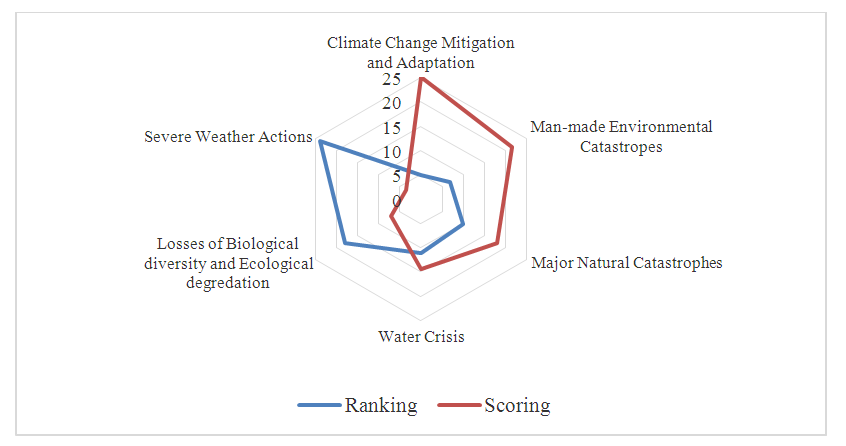Click the blue Ranking legend line marker
Image resolution: width=846 pixels, height=446 pixels.
point(319,405)
